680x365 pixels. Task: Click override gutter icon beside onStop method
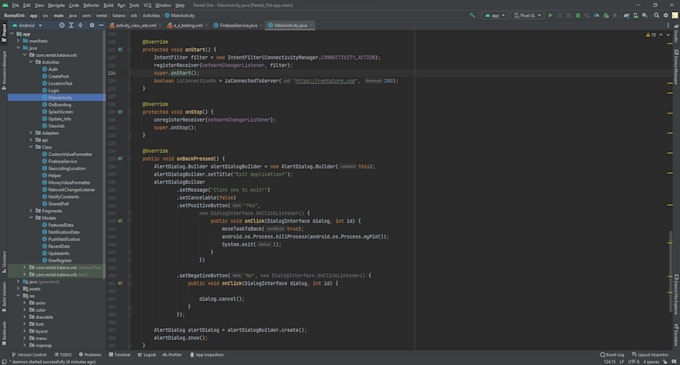(x=120, y=112)
